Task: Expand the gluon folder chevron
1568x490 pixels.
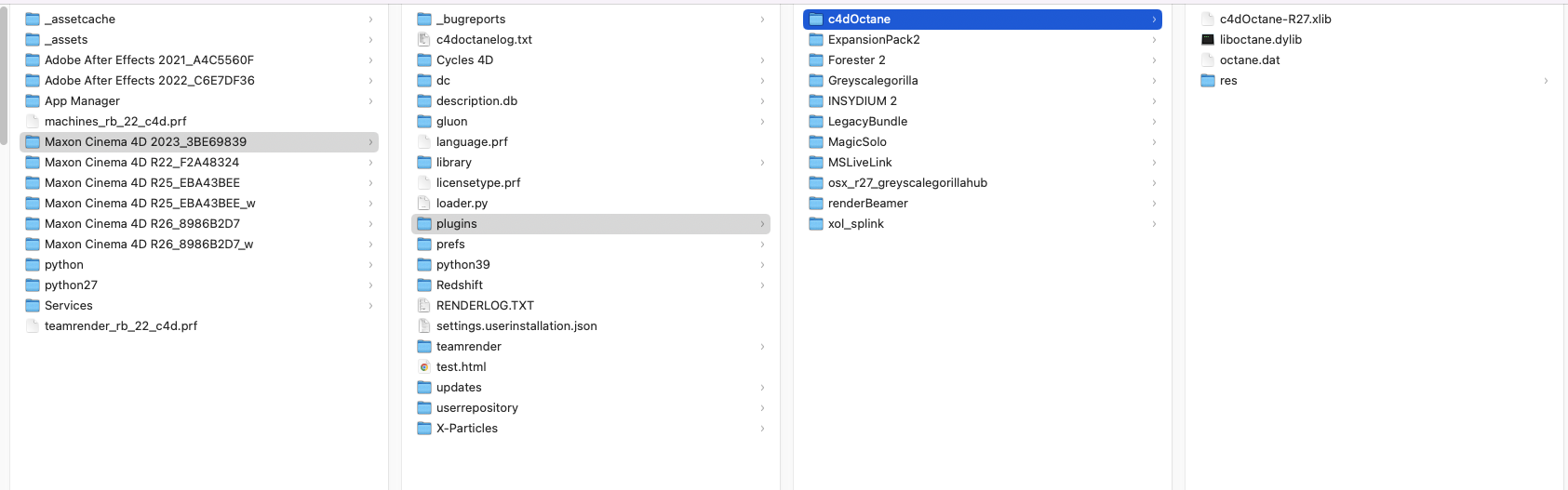Action: point(762,121)
